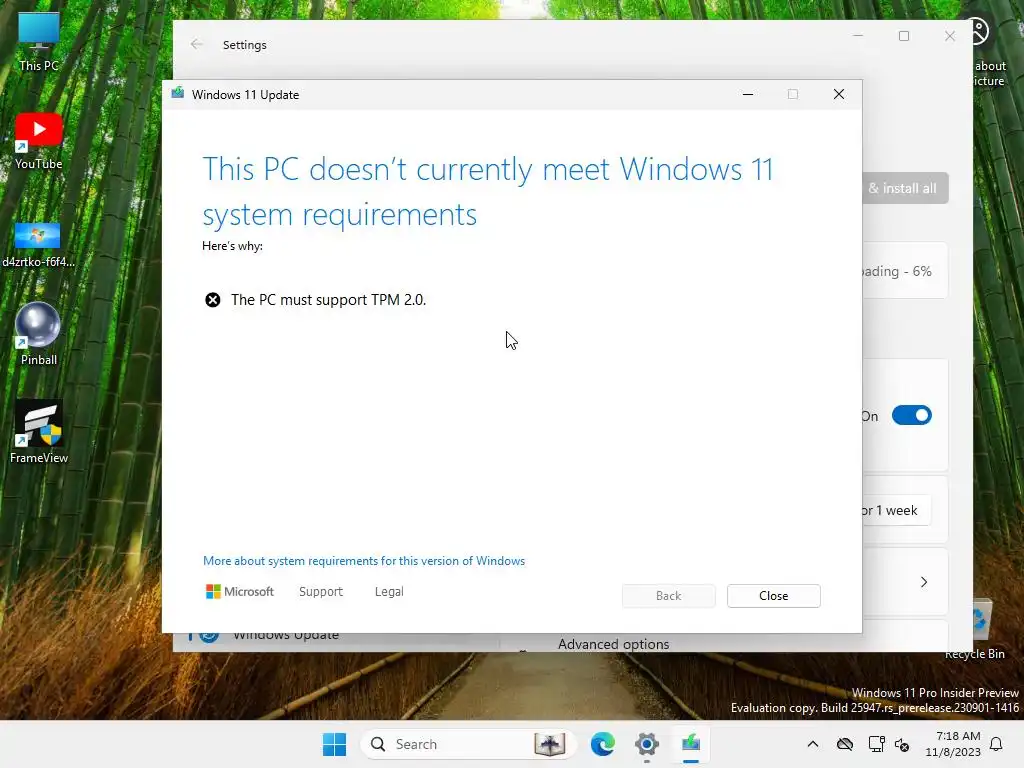Click the downloading 6% status in Settings
The height and width of the screenshot is (768, 1024).
click(896, 271)
